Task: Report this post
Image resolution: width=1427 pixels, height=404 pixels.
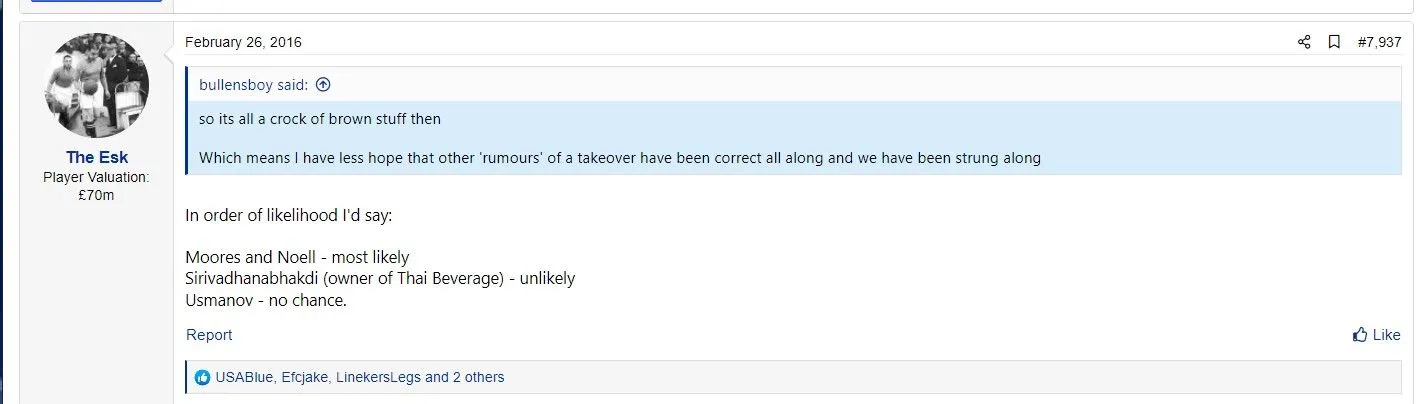Action: (x=209, y=335)
